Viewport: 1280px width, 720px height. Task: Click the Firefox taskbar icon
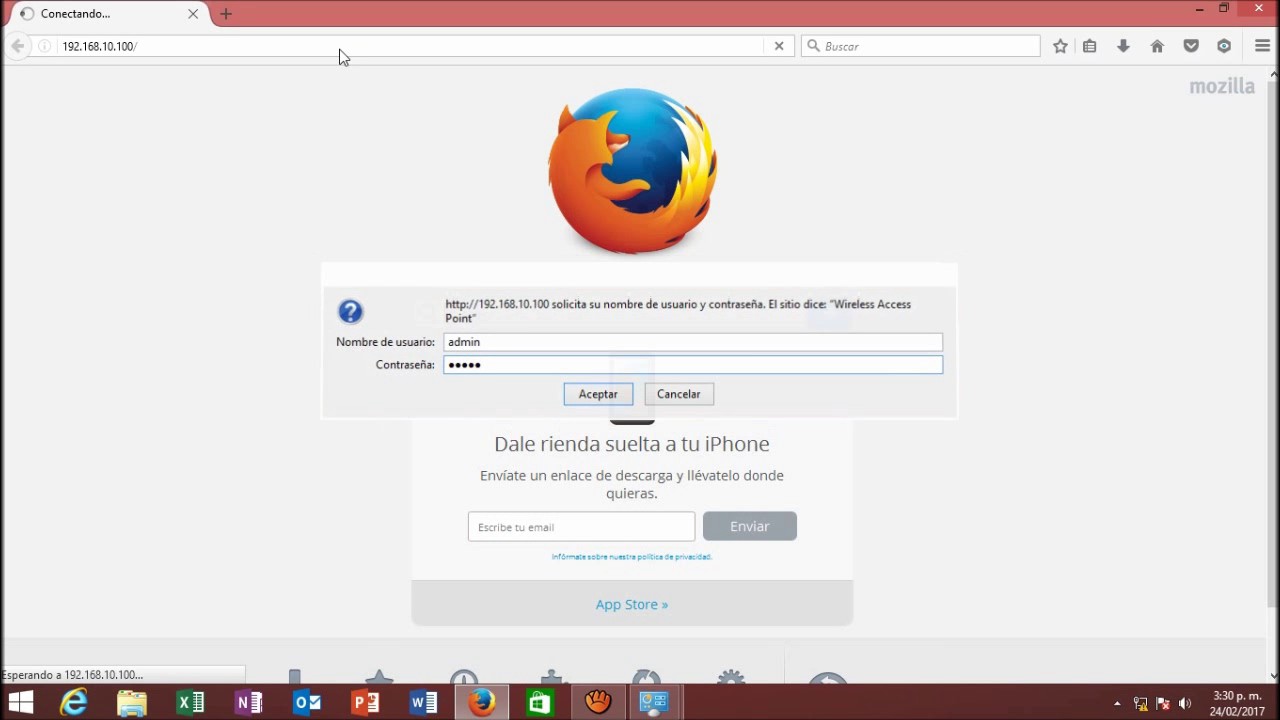click(482, 703)
